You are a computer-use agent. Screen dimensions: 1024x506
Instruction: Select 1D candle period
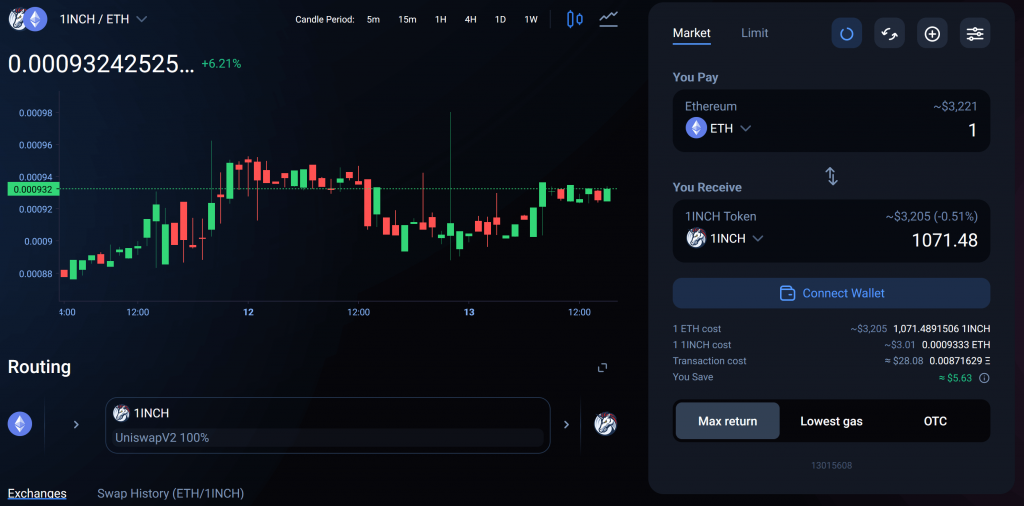click(x=500, y=20)
